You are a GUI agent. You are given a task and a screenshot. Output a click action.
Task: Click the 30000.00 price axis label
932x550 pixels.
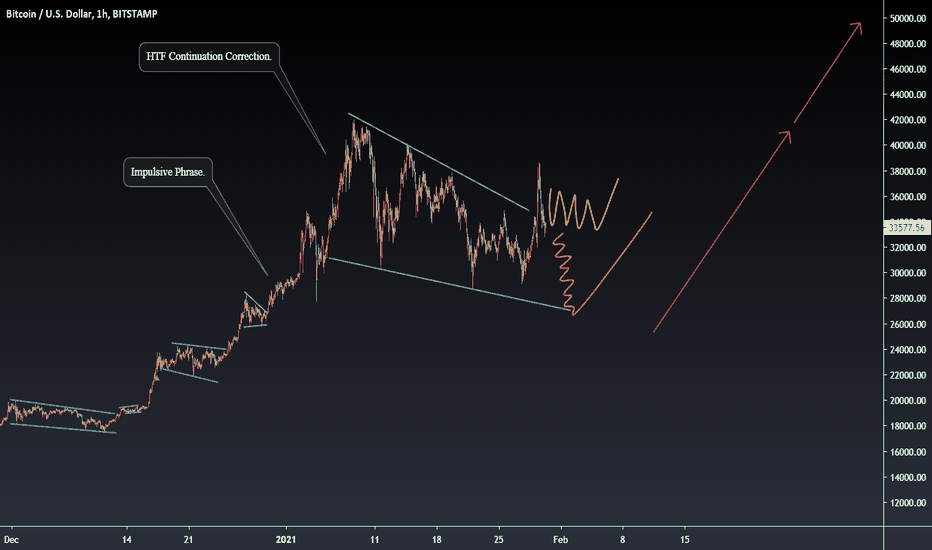pos(908,274)
